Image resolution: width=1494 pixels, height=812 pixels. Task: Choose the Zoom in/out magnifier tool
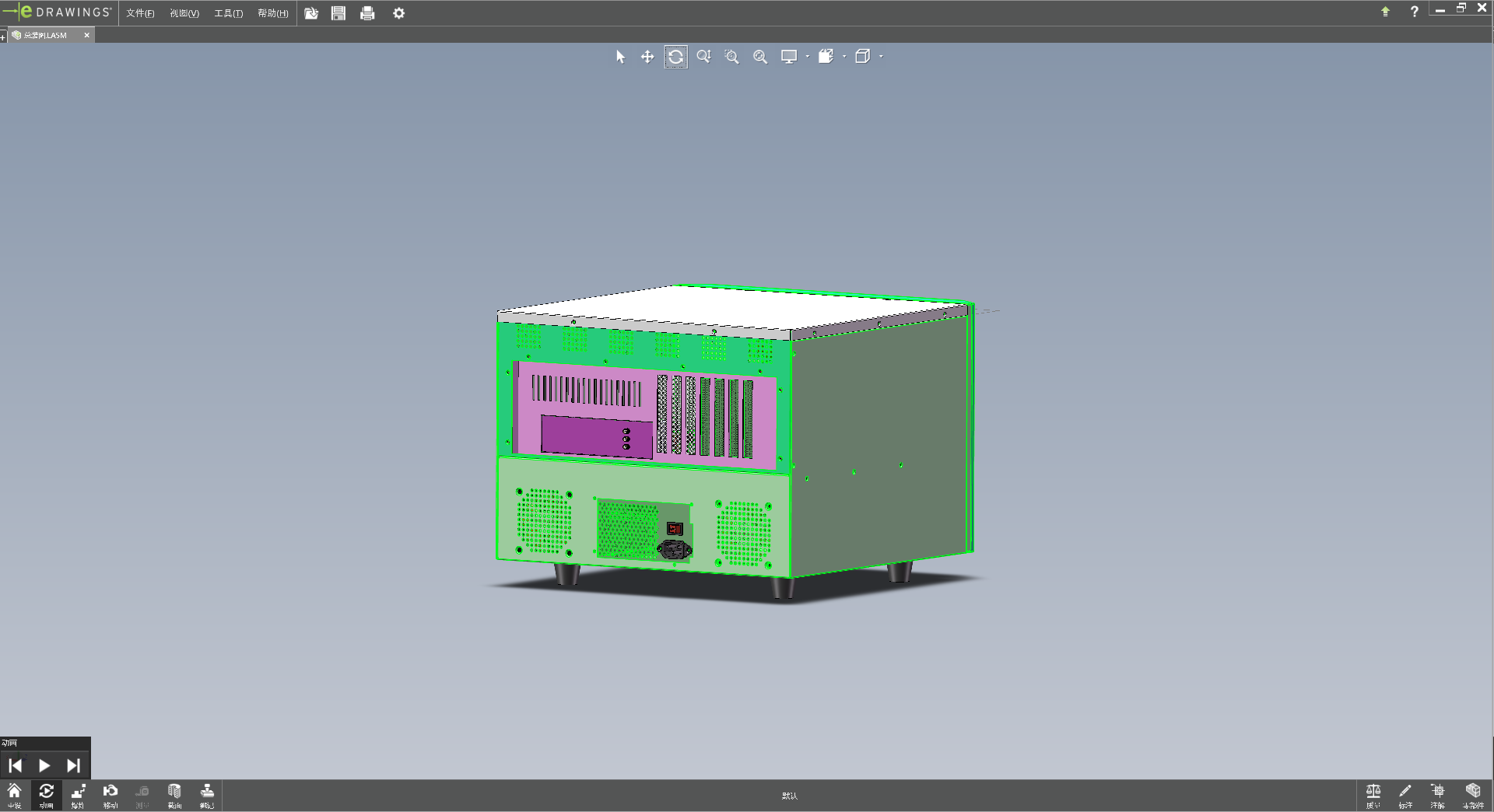click(703, 57)
